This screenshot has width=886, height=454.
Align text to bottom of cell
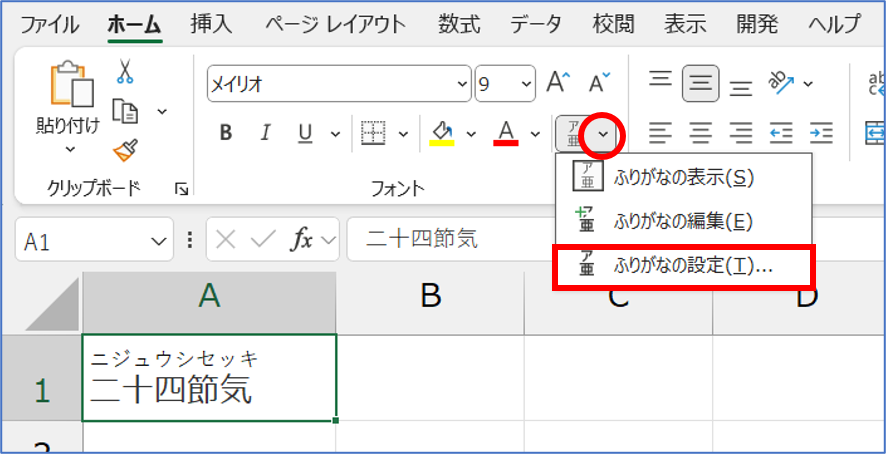[741, 89]
